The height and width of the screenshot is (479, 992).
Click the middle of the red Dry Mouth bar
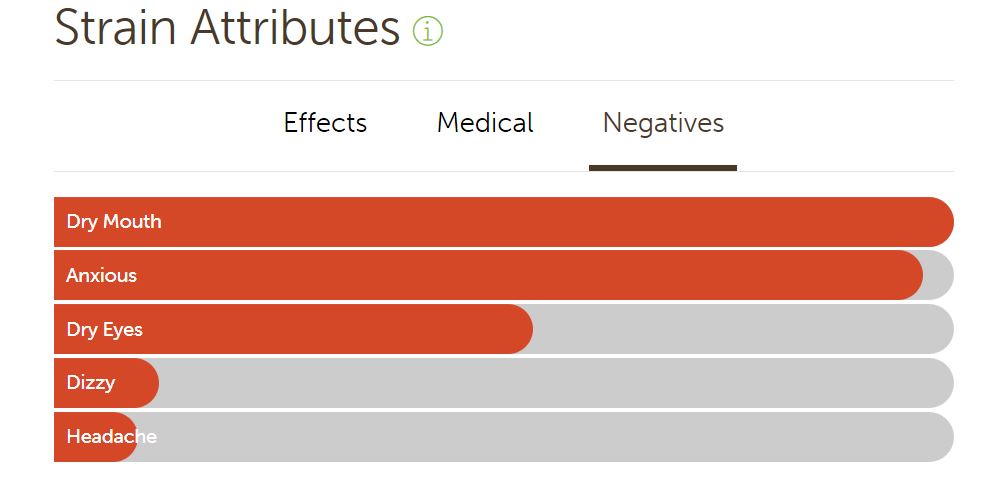(503, 222)
